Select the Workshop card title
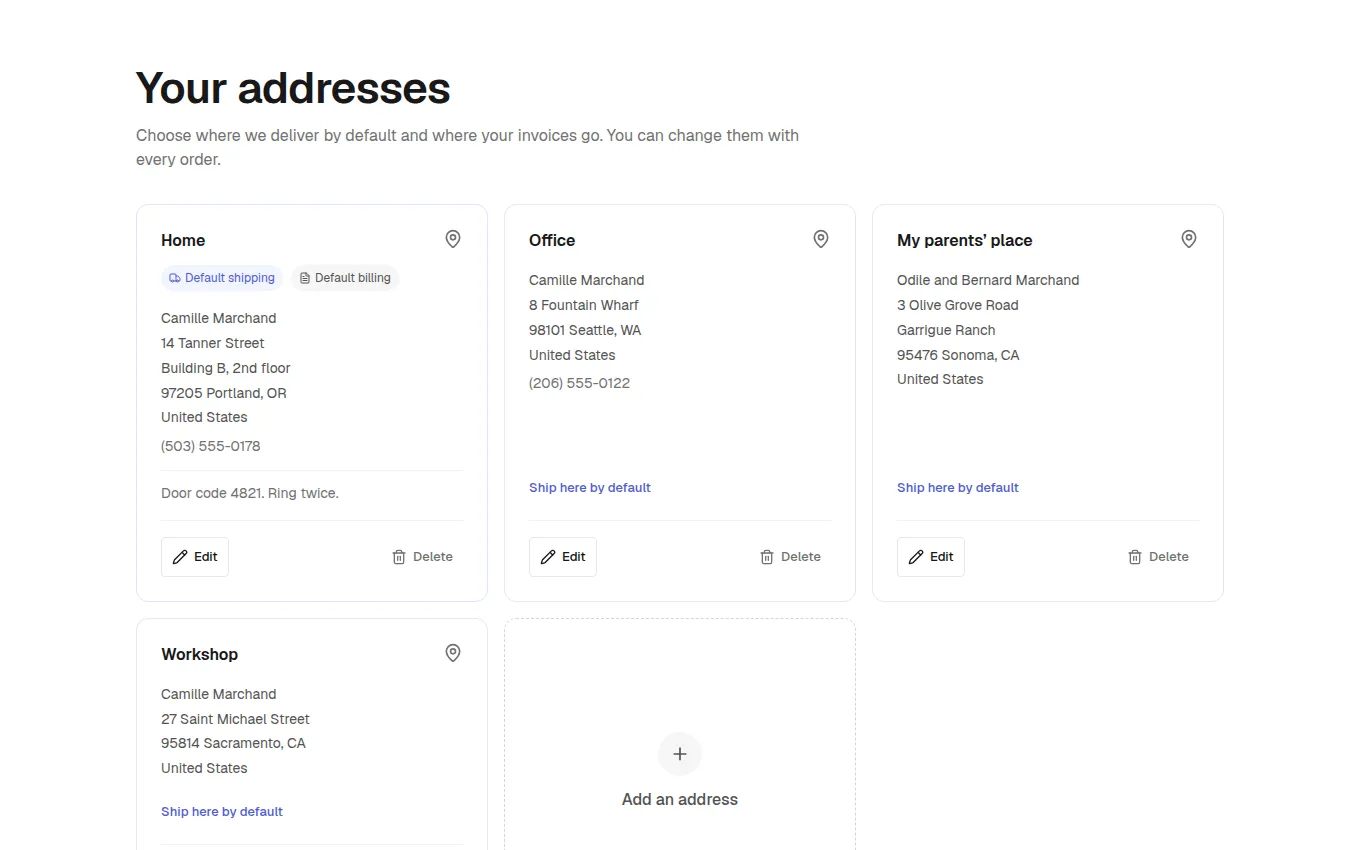This screenshot has width=1360, height=850. 200,655
